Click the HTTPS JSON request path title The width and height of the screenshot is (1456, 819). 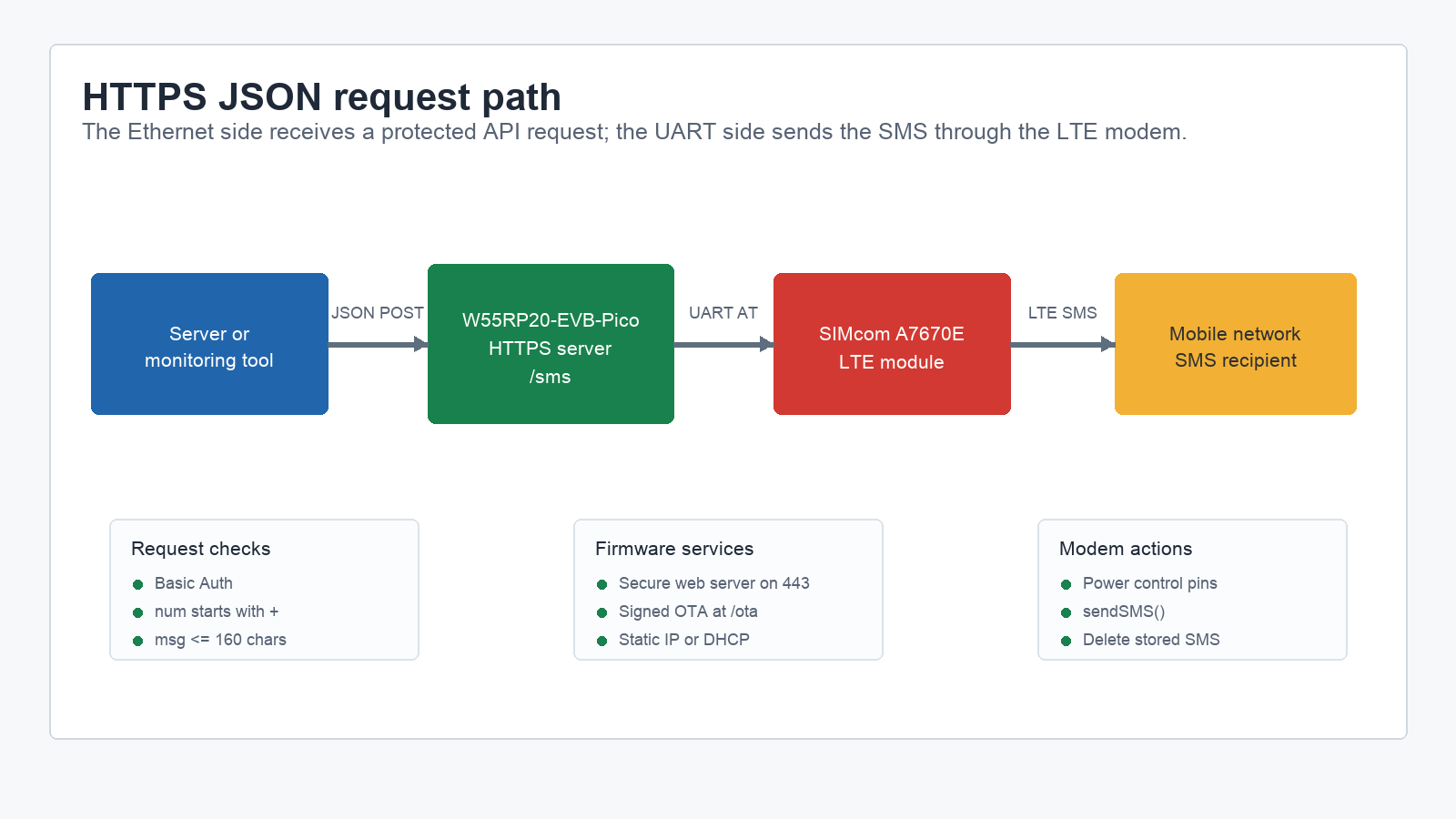pos(322,97)
